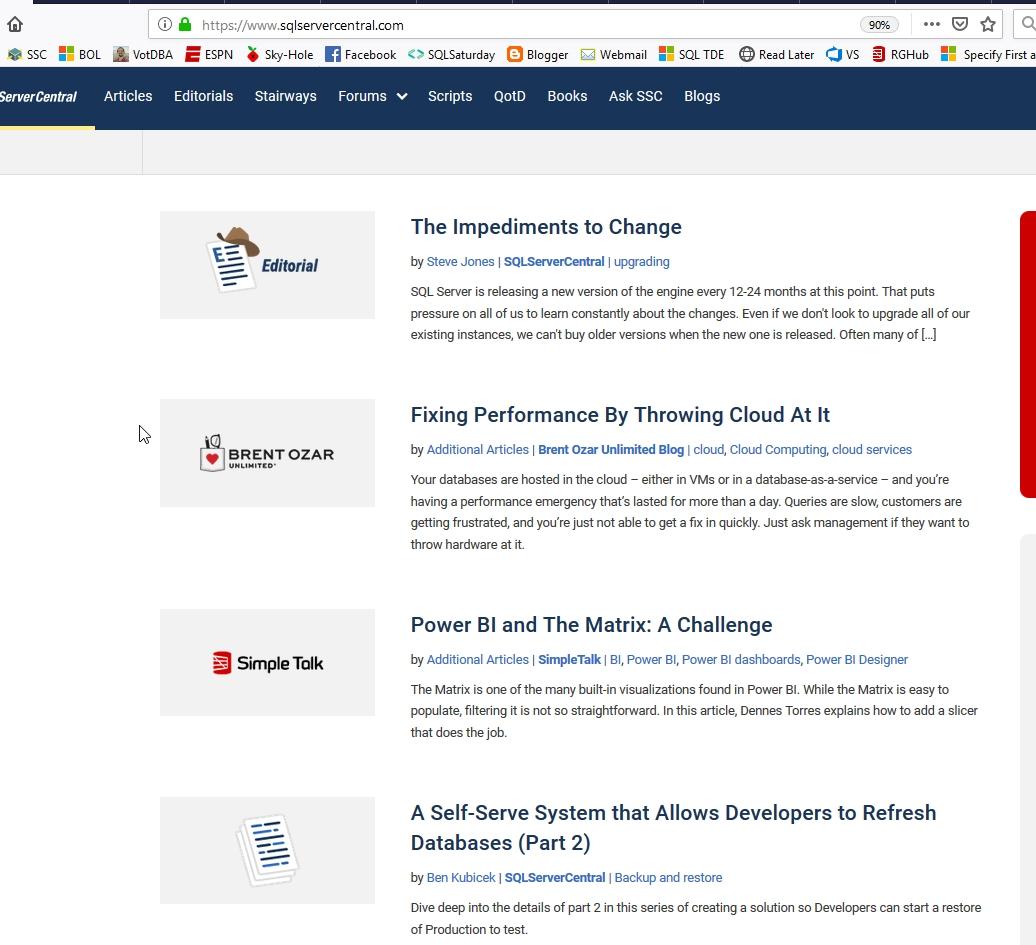Open the VS bookmark
The image size is (1036, 945).
[843, 54]
